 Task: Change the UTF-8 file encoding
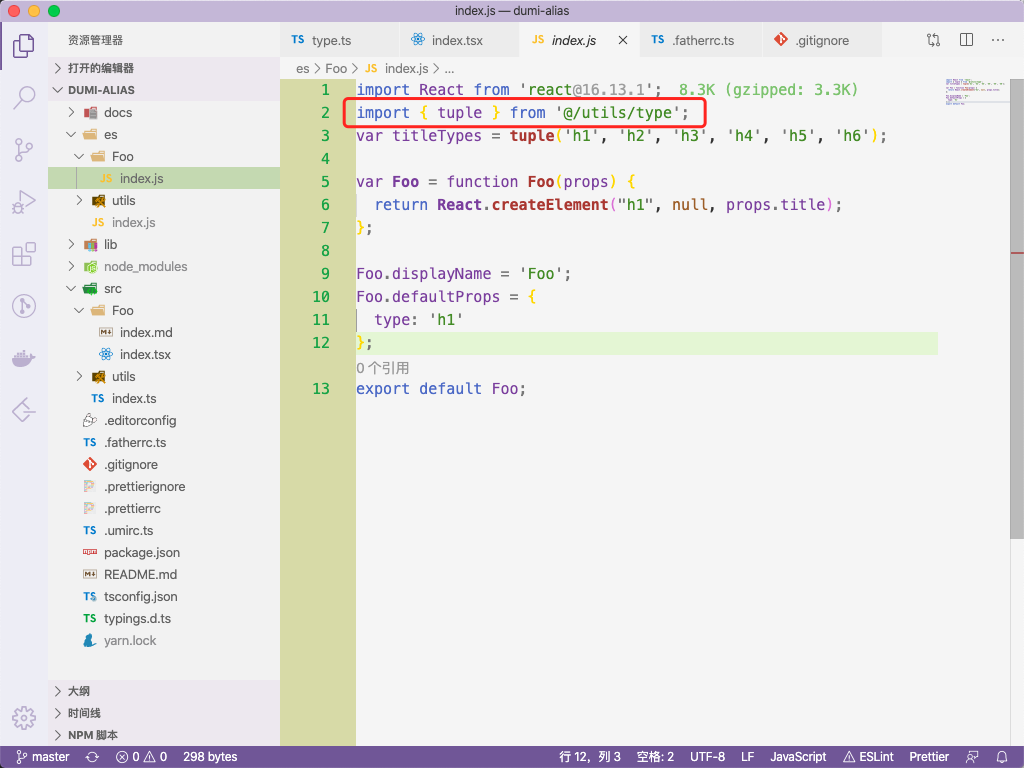707,757
